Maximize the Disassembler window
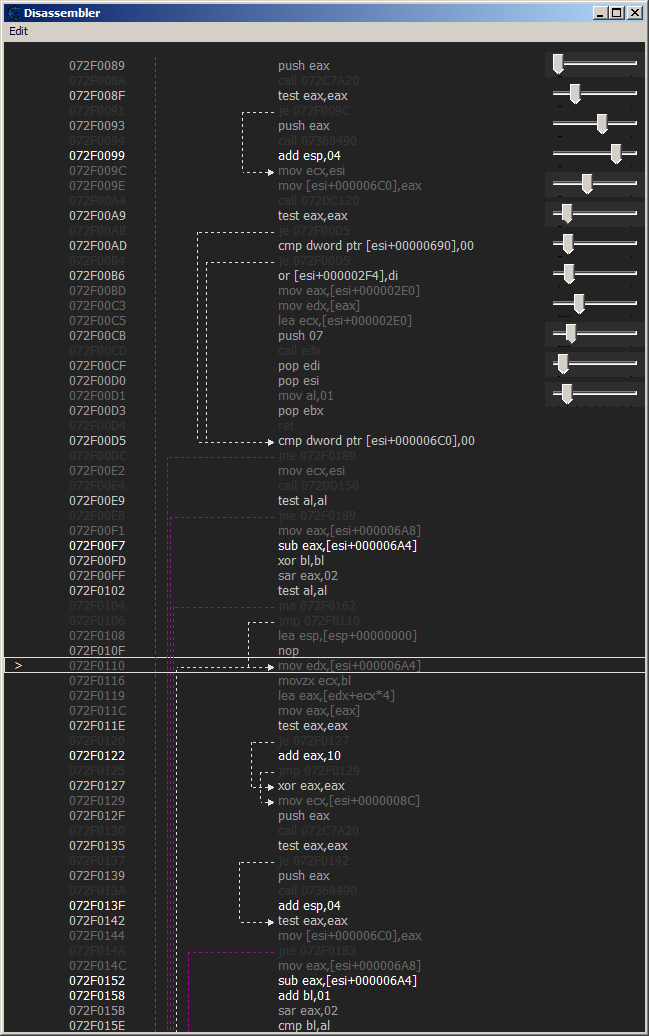 point(617,13)
